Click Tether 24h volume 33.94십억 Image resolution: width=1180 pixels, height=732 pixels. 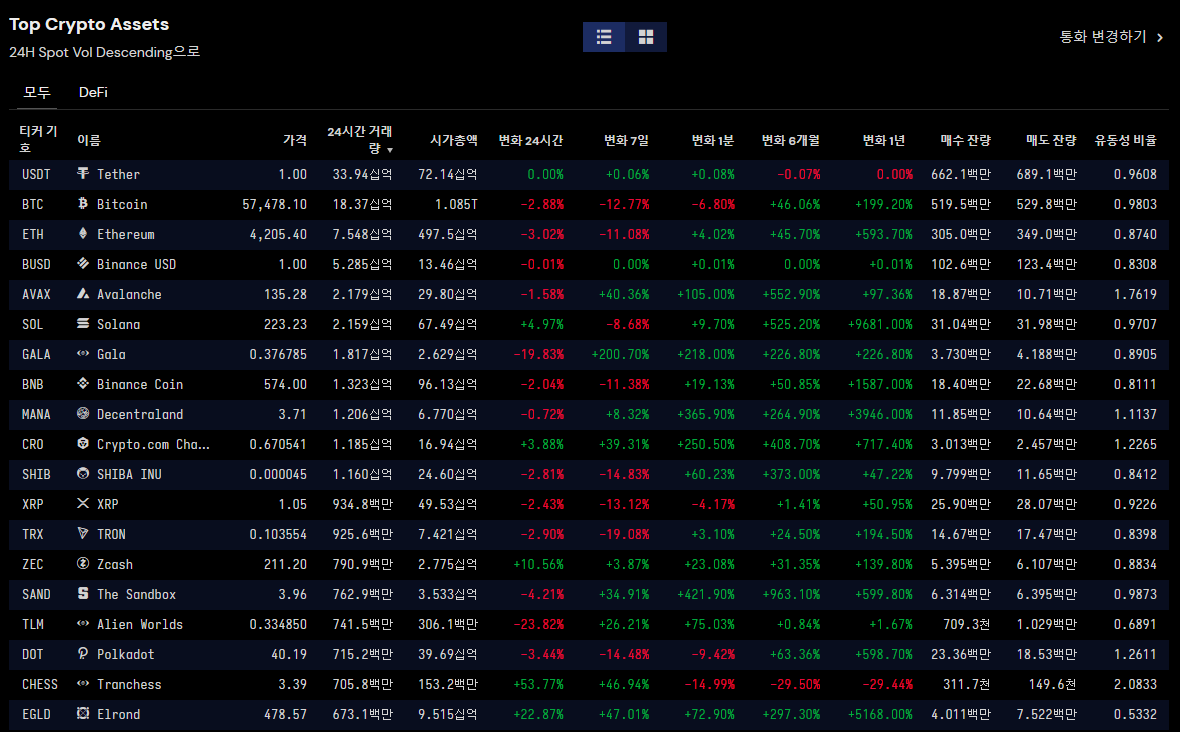point(362,175)
